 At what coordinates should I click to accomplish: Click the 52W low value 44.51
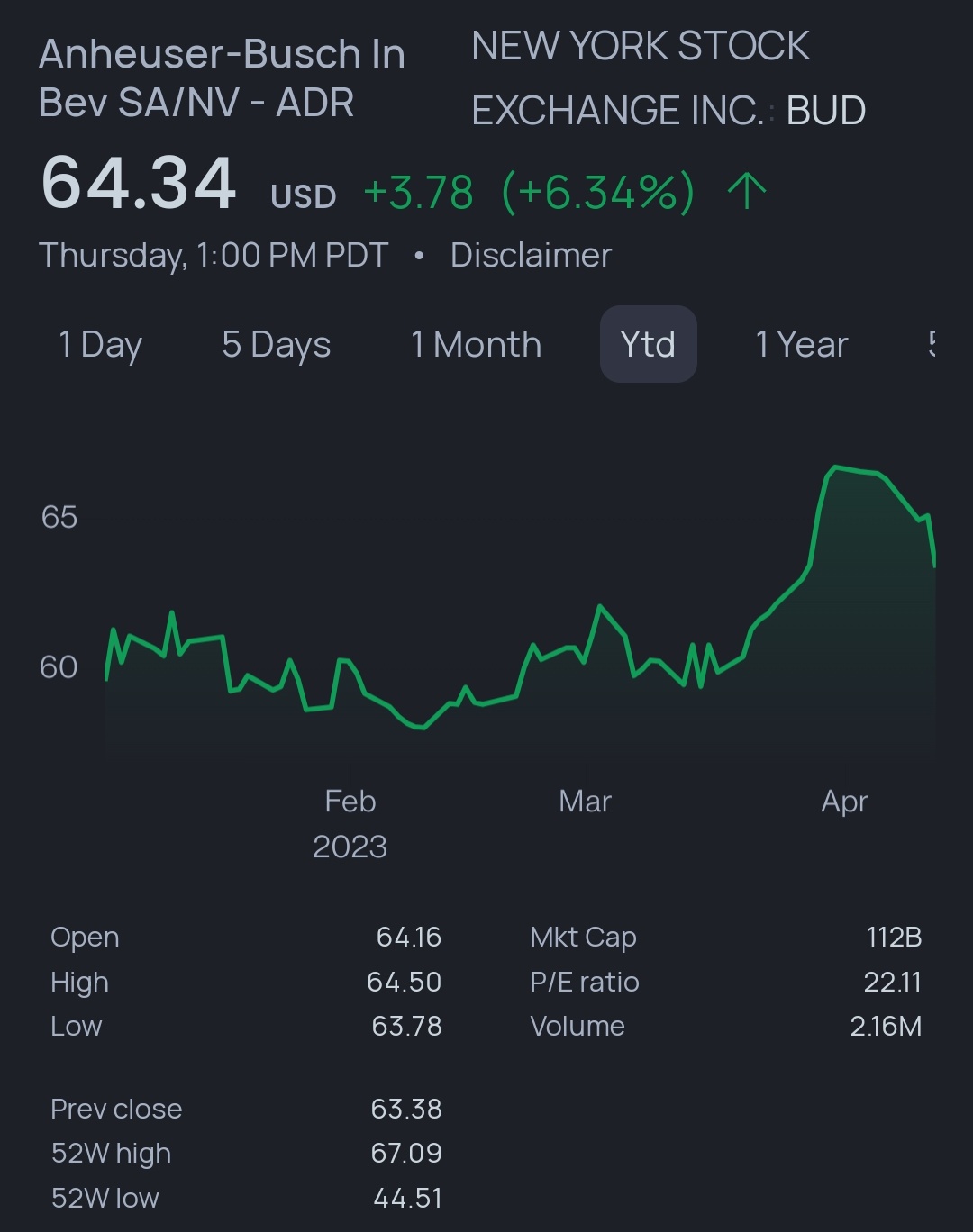[x=408, y=1198]
